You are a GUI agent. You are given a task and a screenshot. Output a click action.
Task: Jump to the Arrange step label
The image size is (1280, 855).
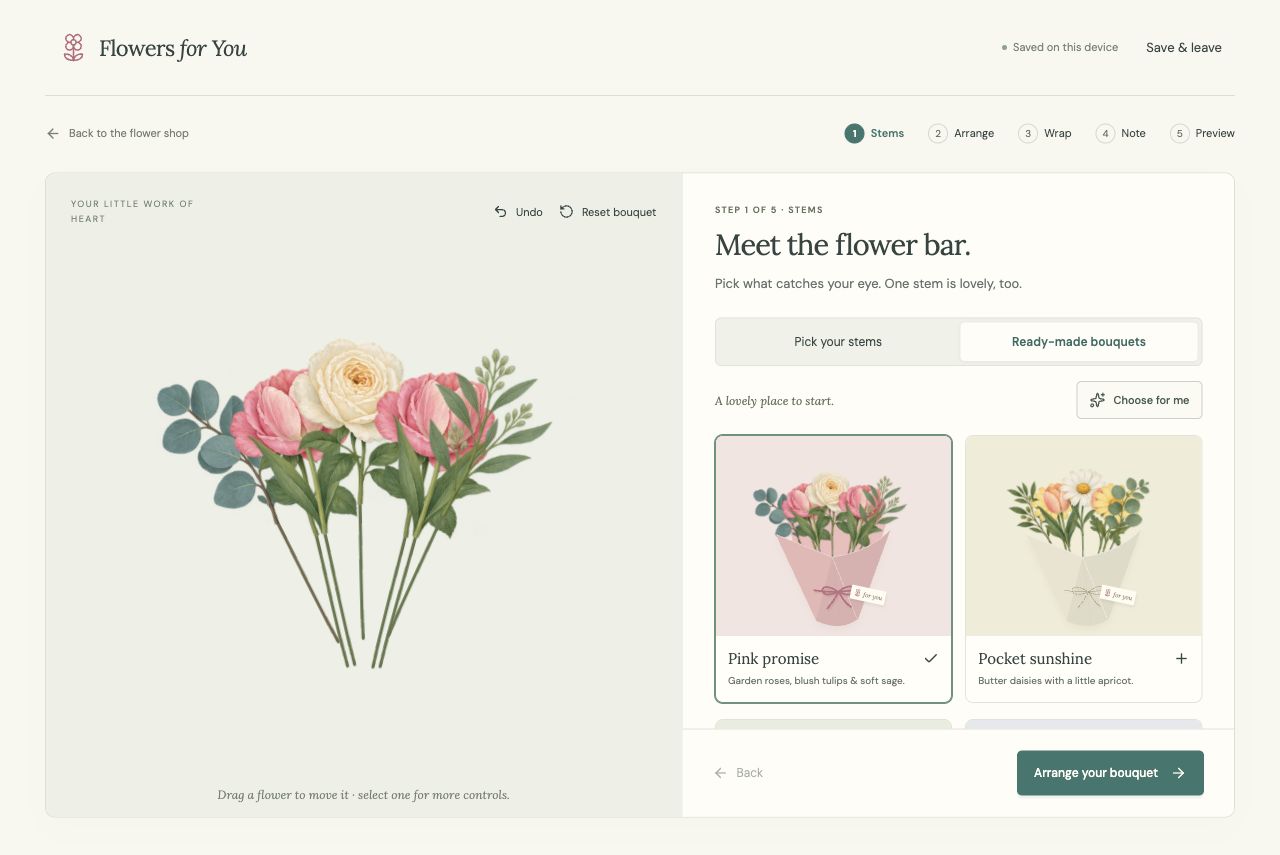tap(974, 133)
